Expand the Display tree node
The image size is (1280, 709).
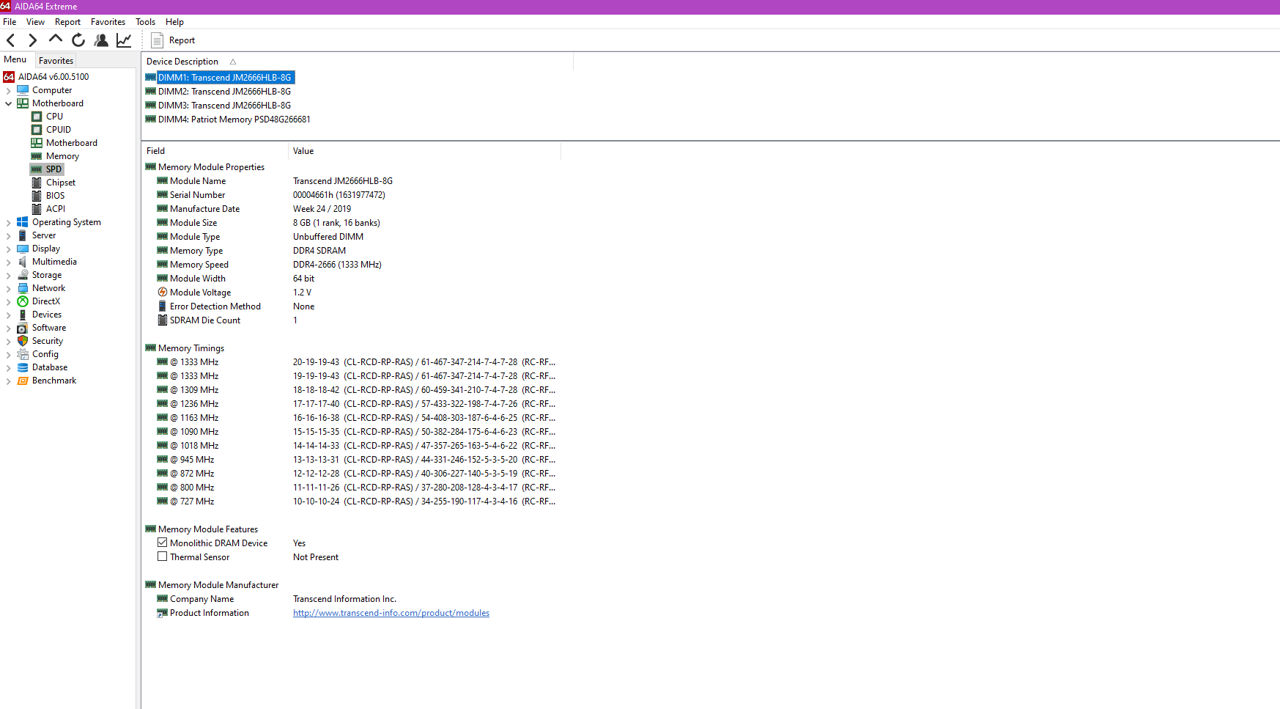(x=8, y=248)
